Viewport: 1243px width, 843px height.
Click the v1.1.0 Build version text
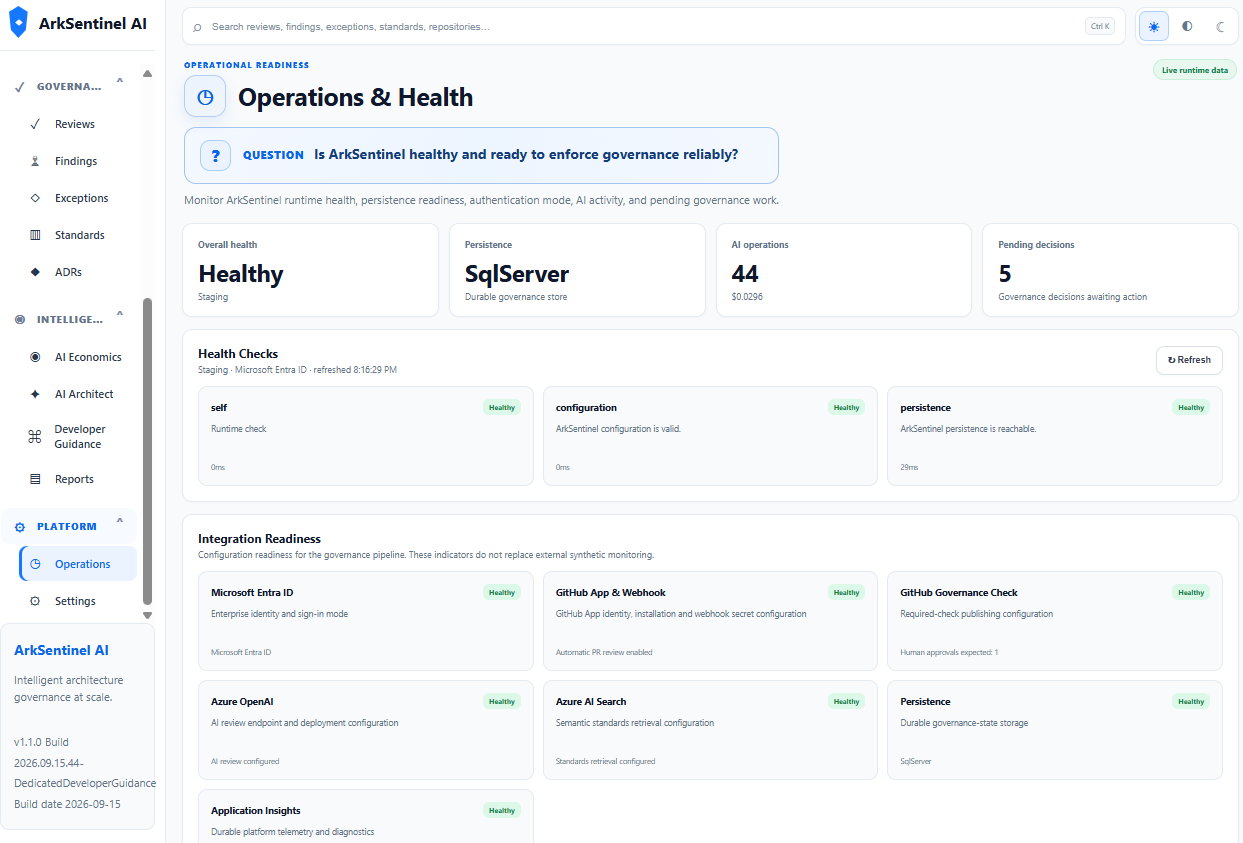41,742
